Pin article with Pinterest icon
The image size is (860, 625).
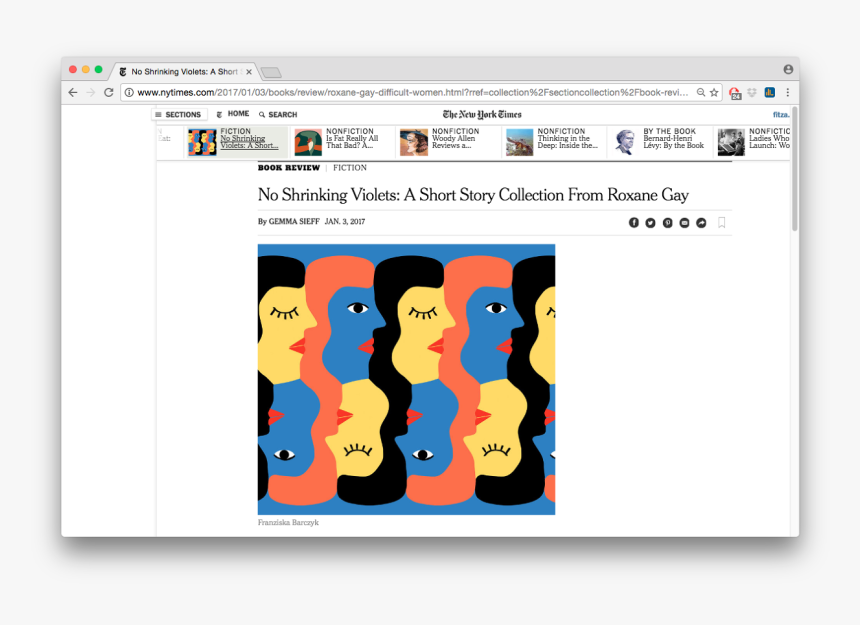667,223
